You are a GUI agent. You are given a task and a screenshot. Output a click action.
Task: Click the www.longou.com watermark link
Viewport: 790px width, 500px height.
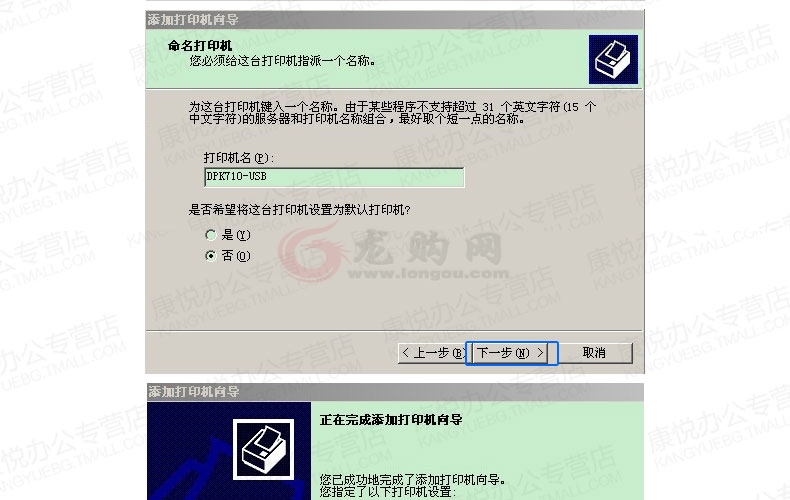[x=428, y=274]
